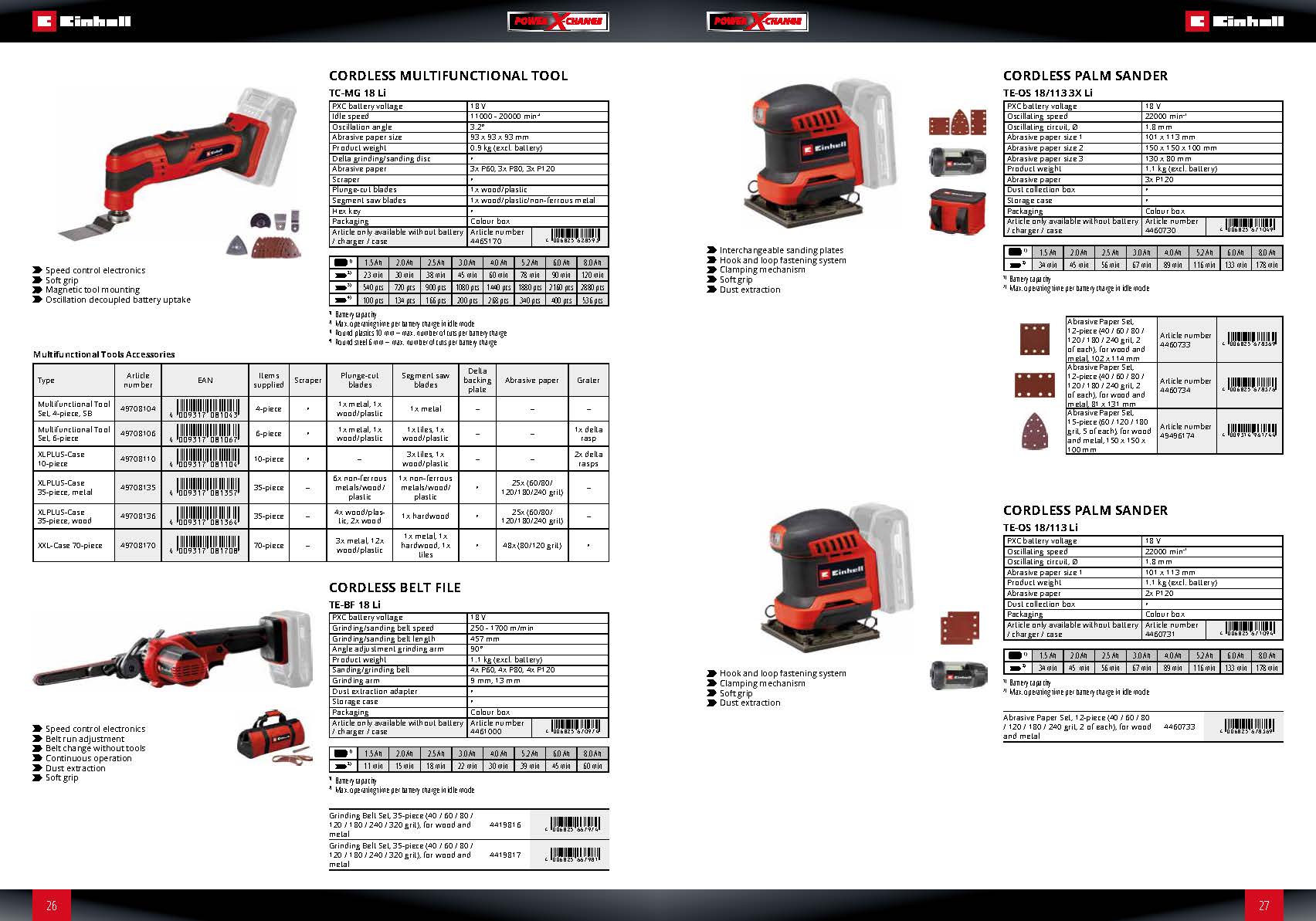Click the 'Hook and loop fastening system' feature of 3X sander
The image size is (1316, 921).
coord(783,260)
